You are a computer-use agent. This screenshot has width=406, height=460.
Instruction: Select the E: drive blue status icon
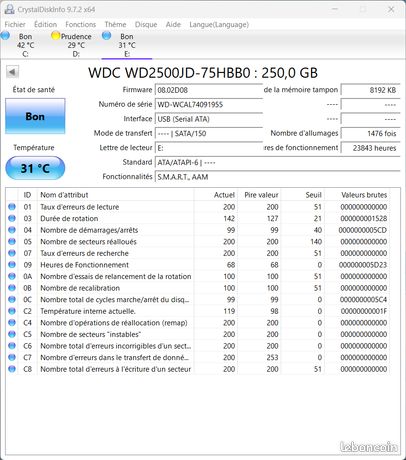tap(106, 35)
